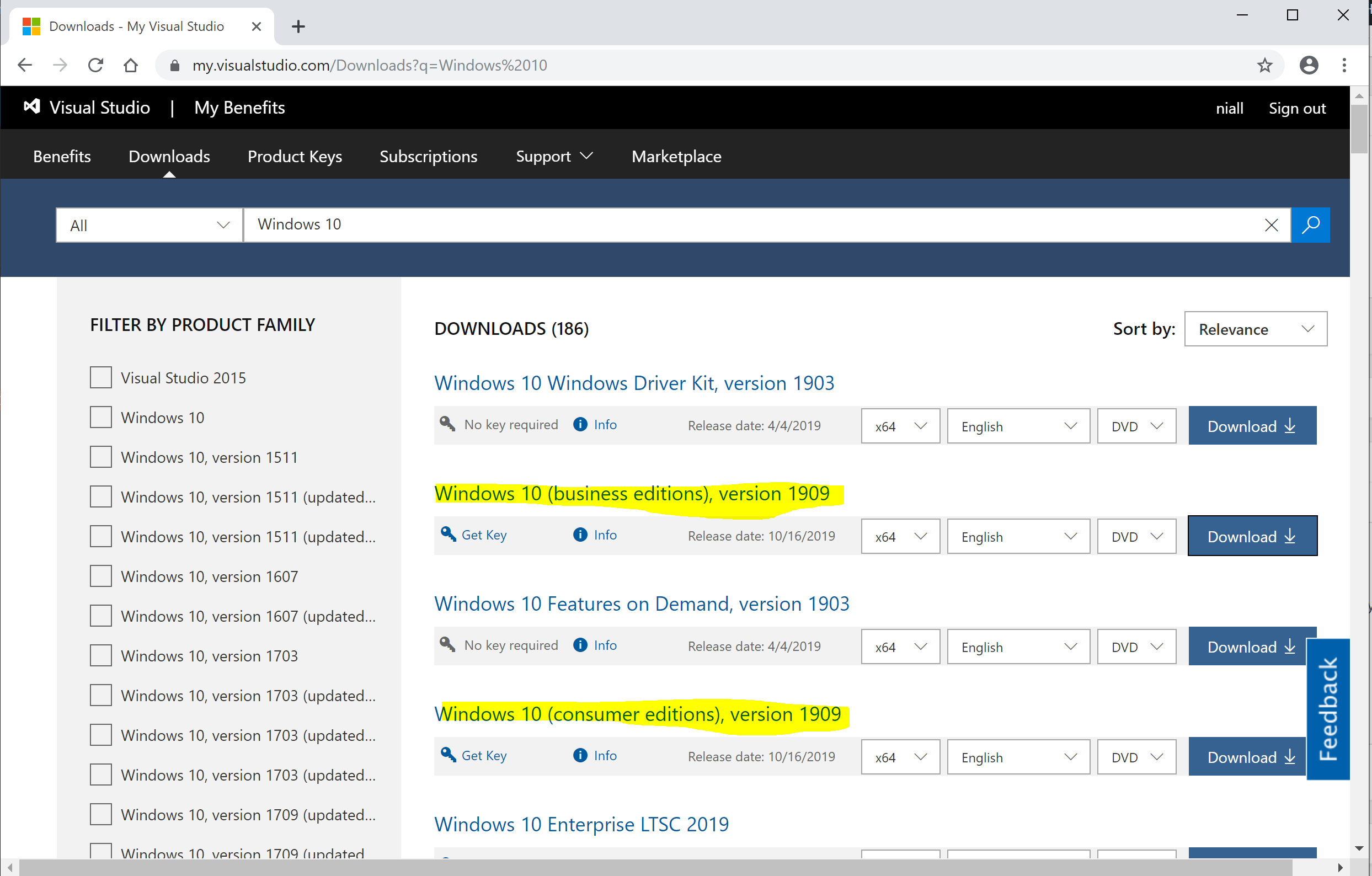Click key icon for consumer editions Get Key

(448, 754)
